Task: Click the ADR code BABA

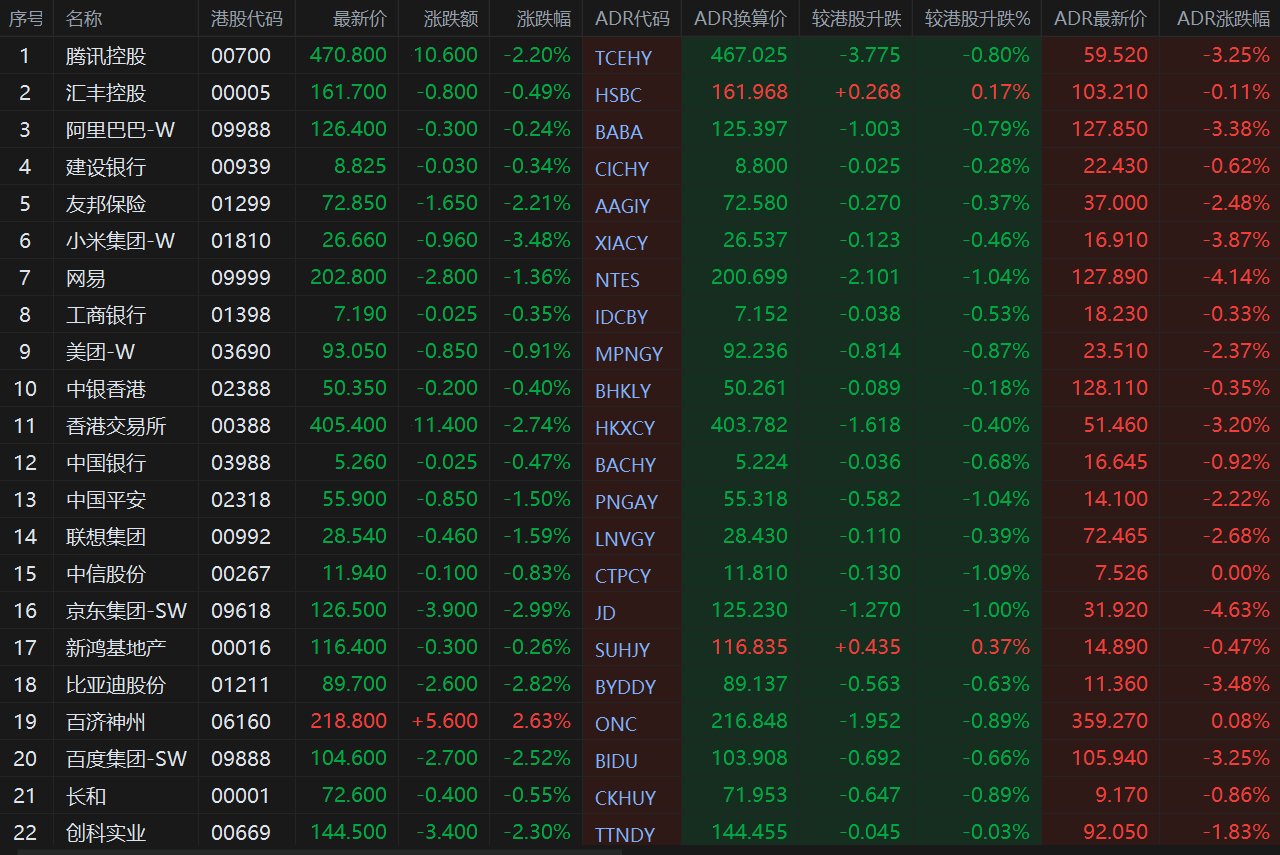Action: click(x=619, y=132)
